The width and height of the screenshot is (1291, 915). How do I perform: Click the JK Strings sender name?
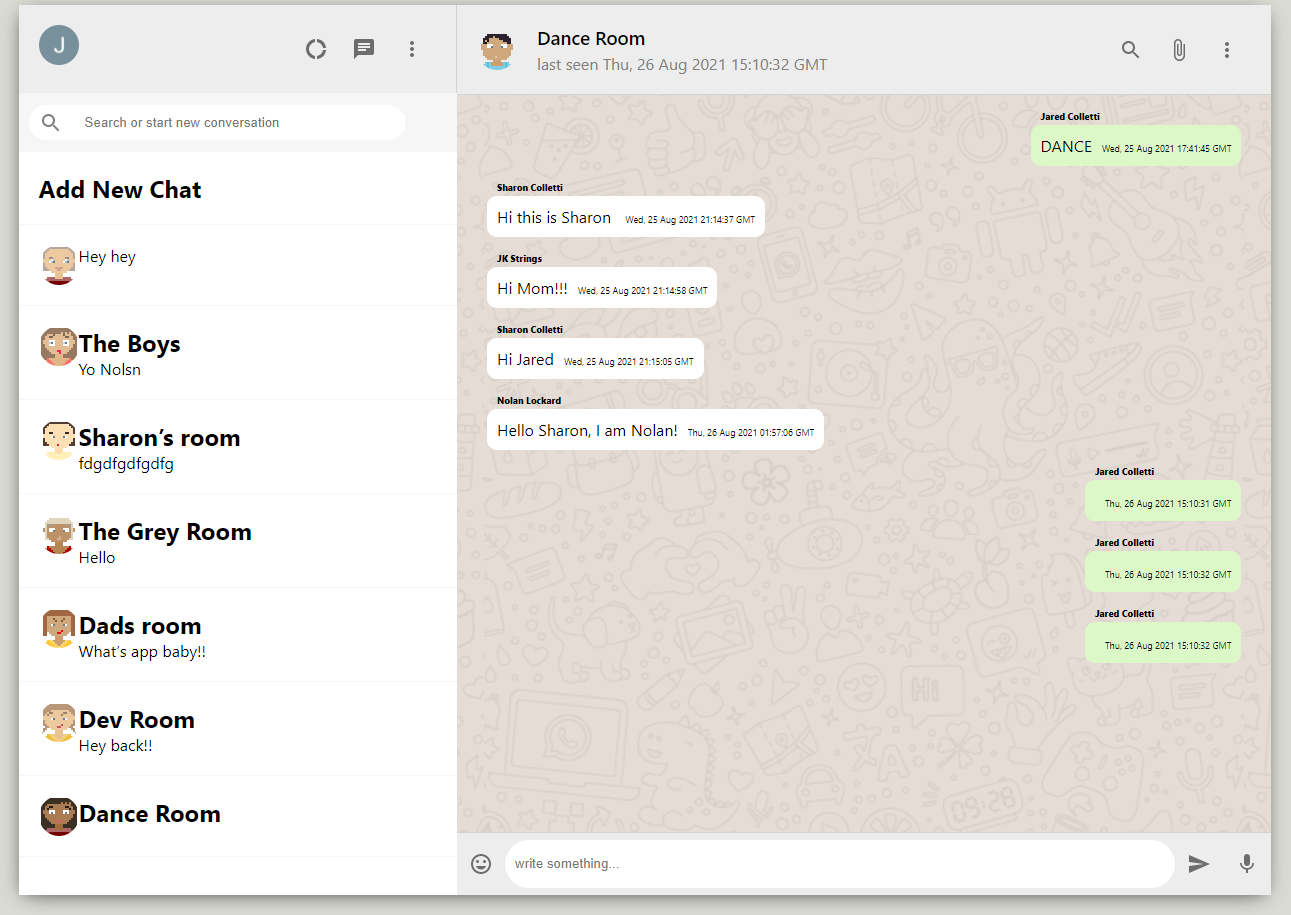(519, 259)
